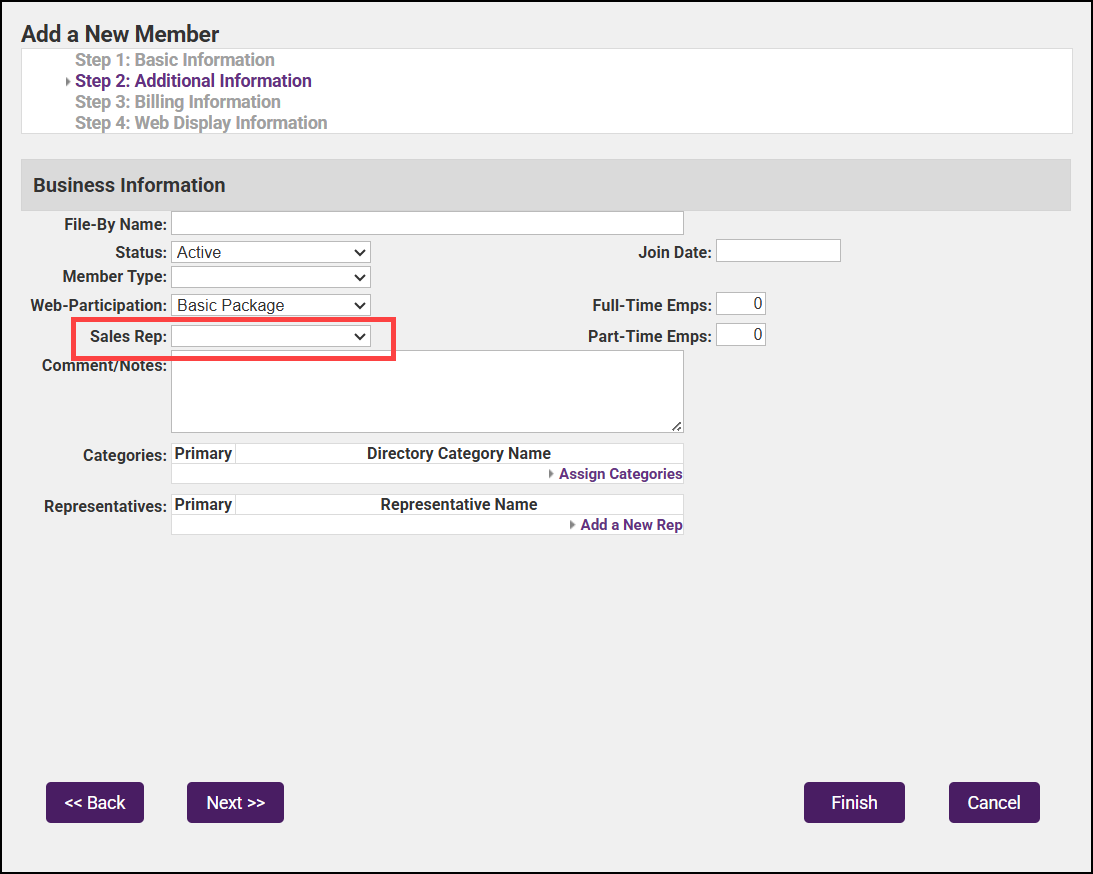Open the Web-Participation dropdown

(271, 305)
